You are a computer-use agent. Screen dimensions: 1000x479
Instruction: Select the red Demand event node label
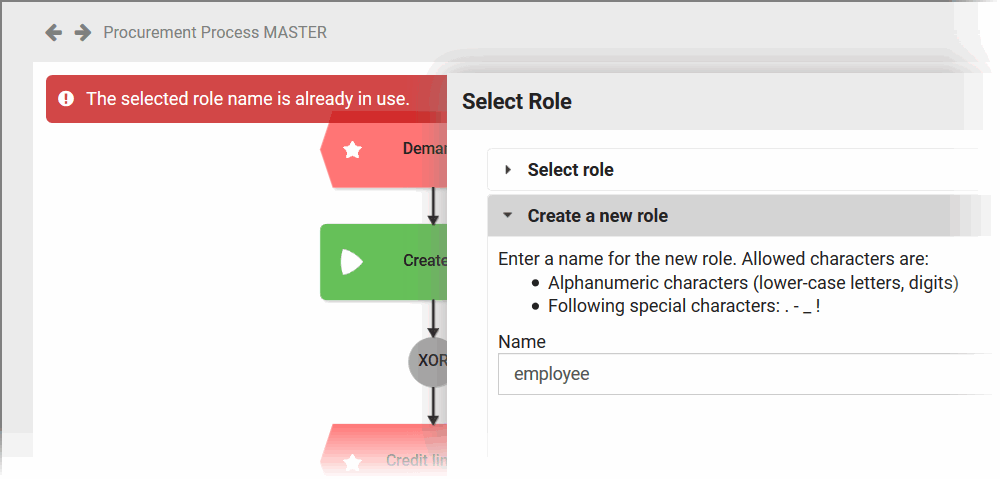pos(424,149)
